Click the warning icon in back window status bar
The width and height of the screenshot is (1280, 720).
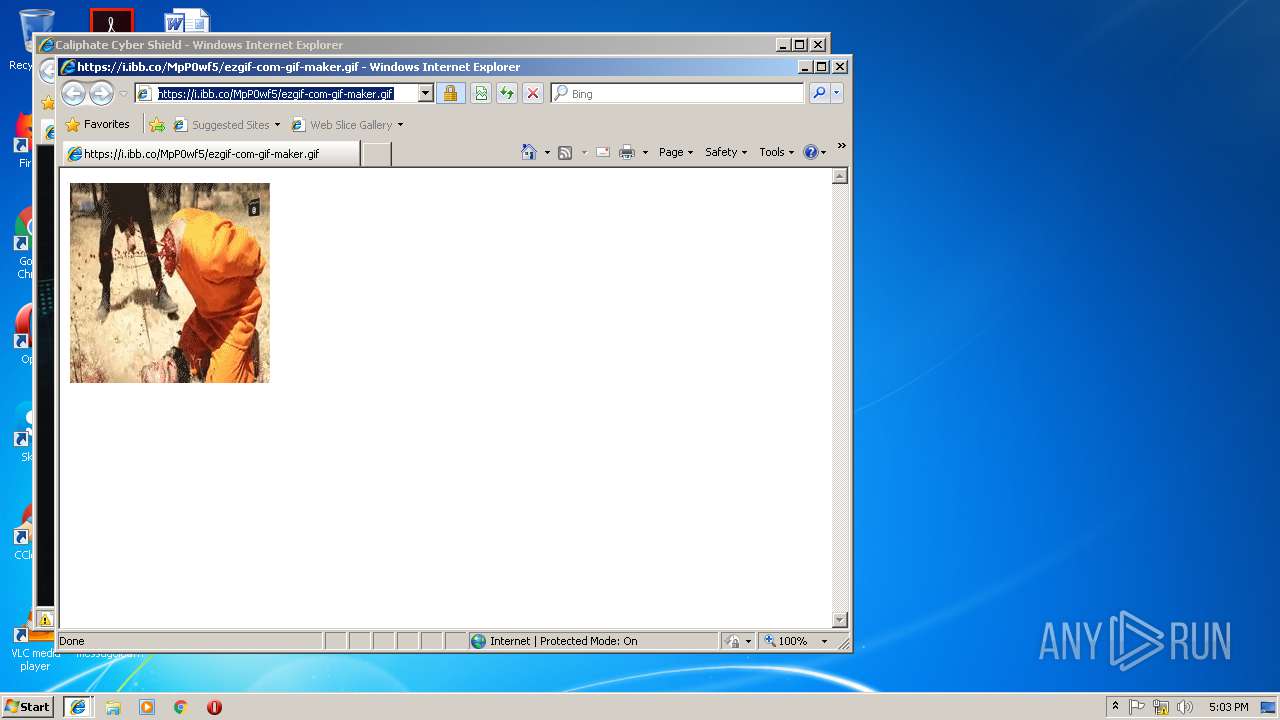point(46,620)
